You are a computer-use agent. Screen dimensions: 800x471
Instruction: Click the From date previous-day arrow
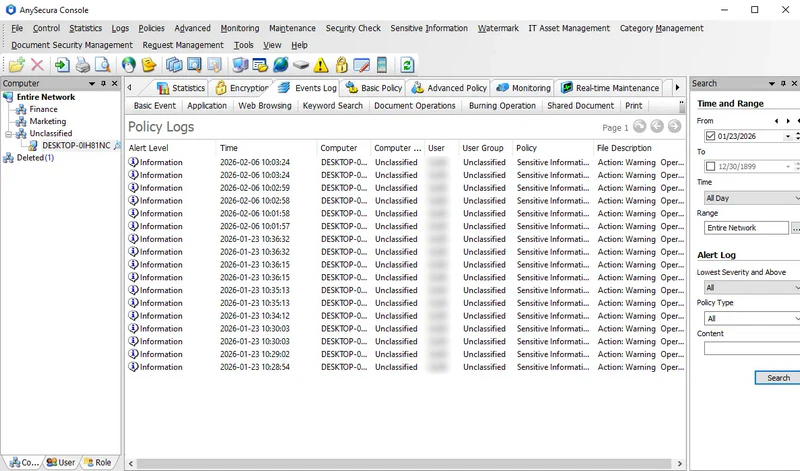[x=777, y=121]
